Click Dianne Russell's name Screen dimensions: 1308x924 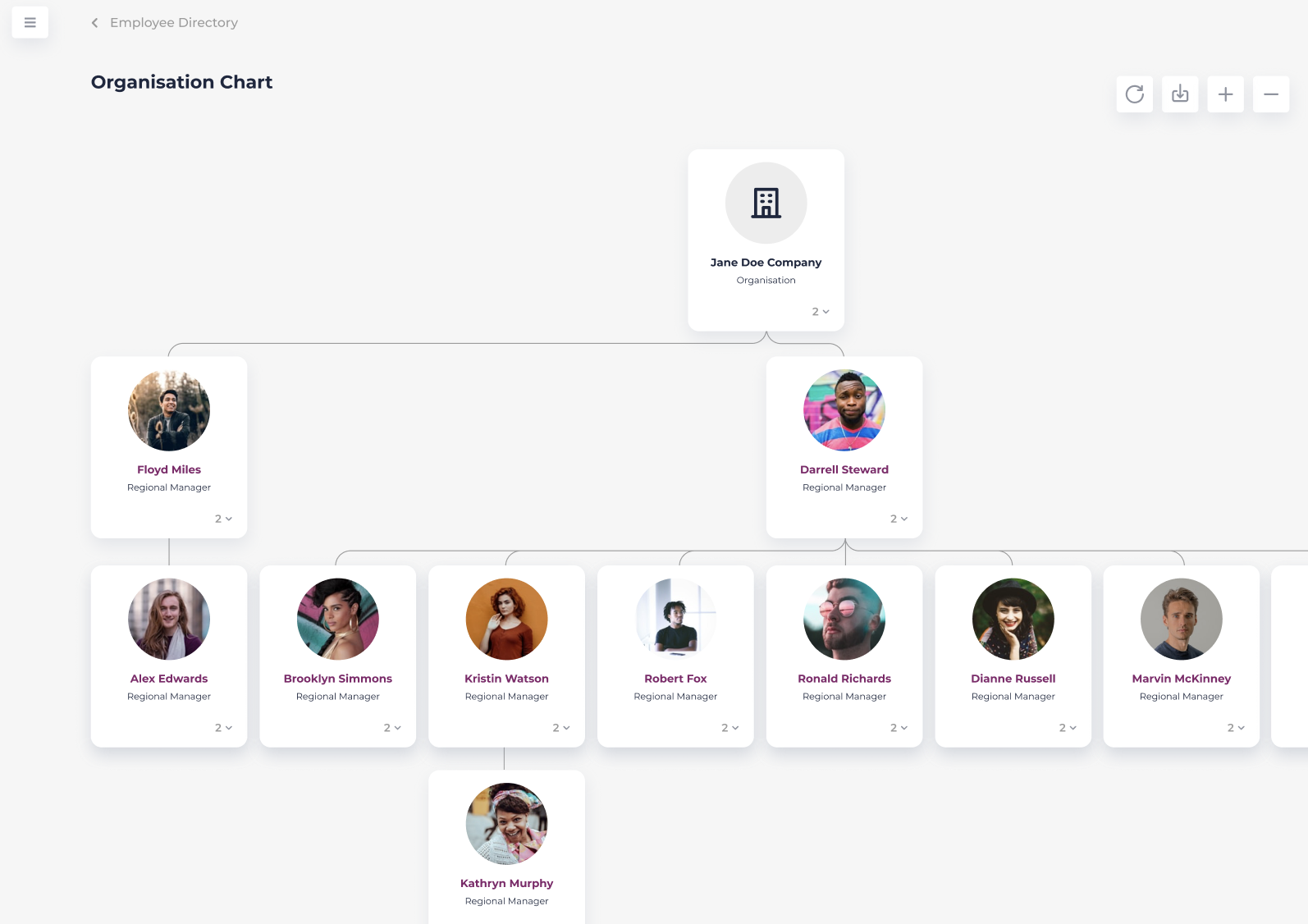(1013, 679)
